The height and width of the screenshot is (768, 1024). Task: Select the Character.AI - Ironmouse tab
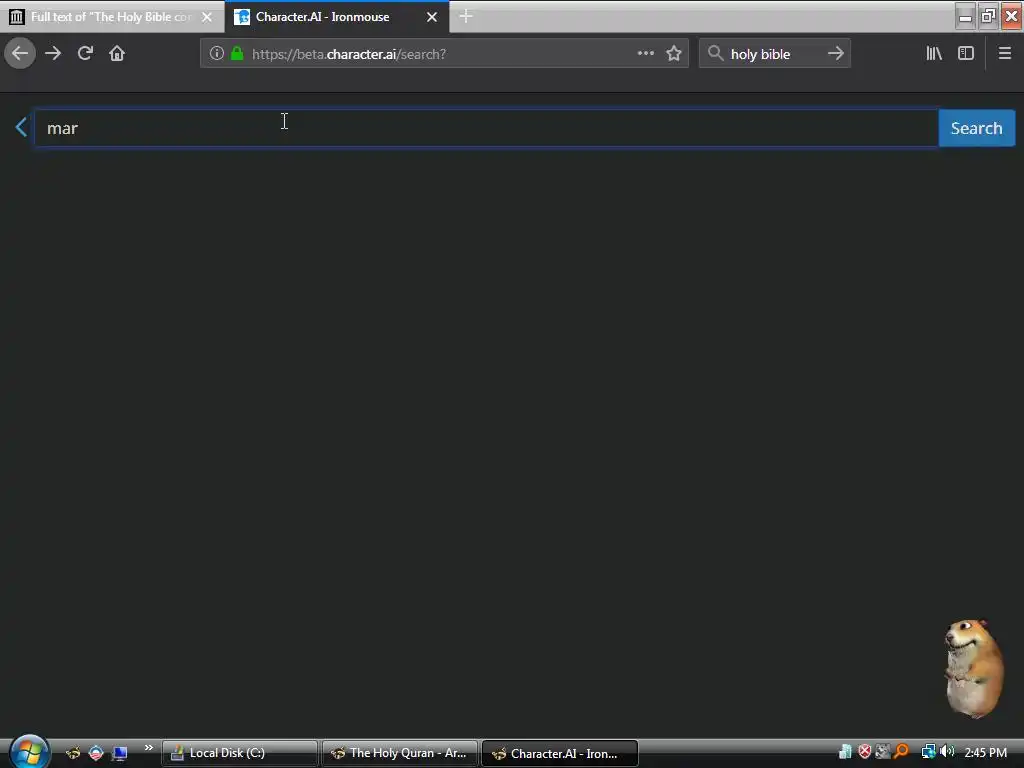tap(337, 16)
